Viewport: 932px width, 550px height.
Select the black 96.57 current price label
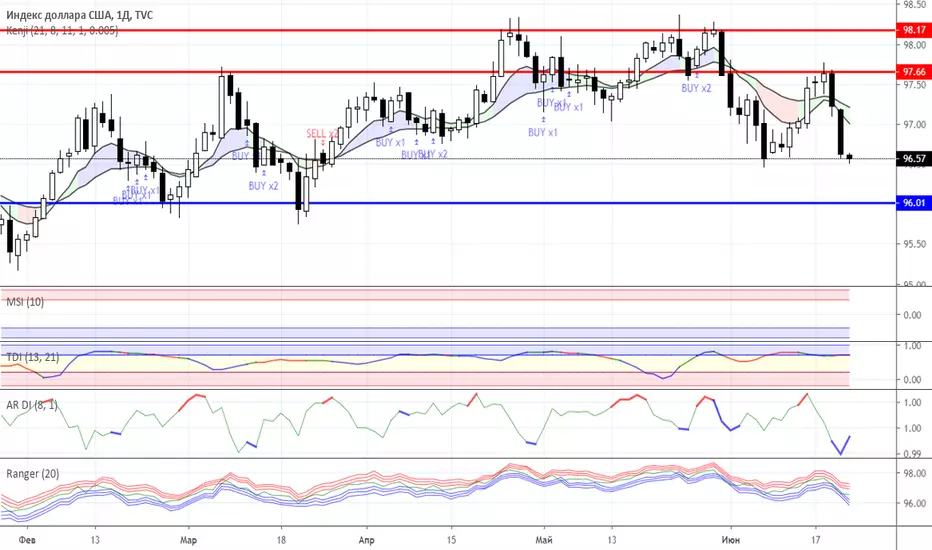(914, 159)
